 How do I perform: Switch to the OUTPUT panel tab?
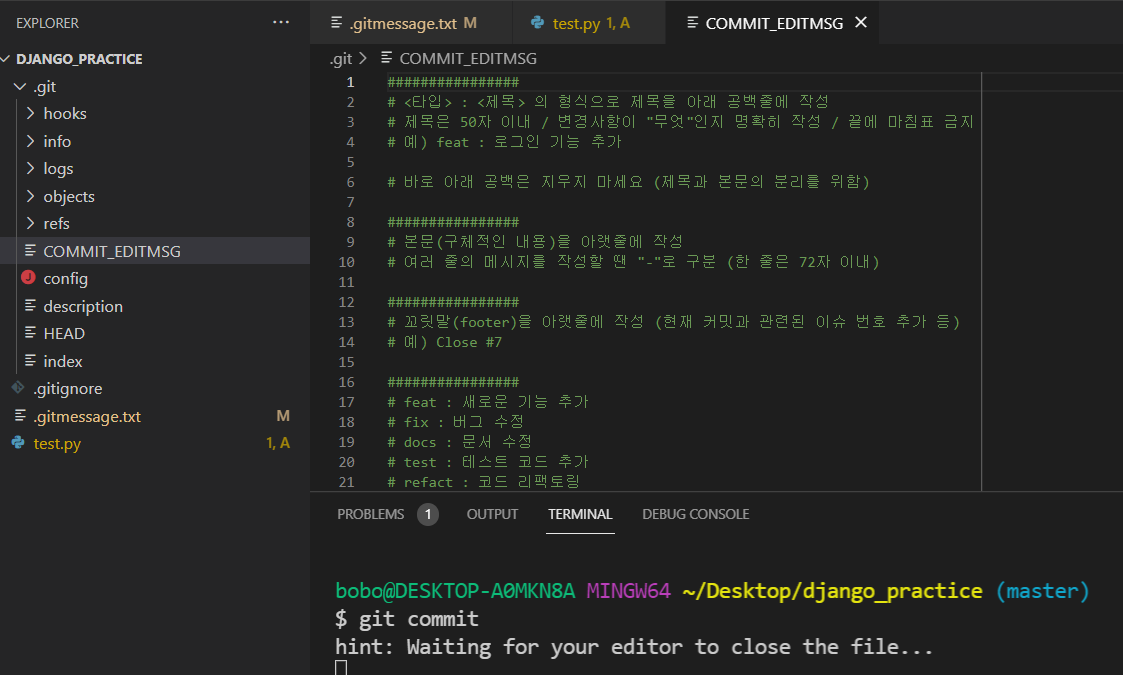(492, 514)
